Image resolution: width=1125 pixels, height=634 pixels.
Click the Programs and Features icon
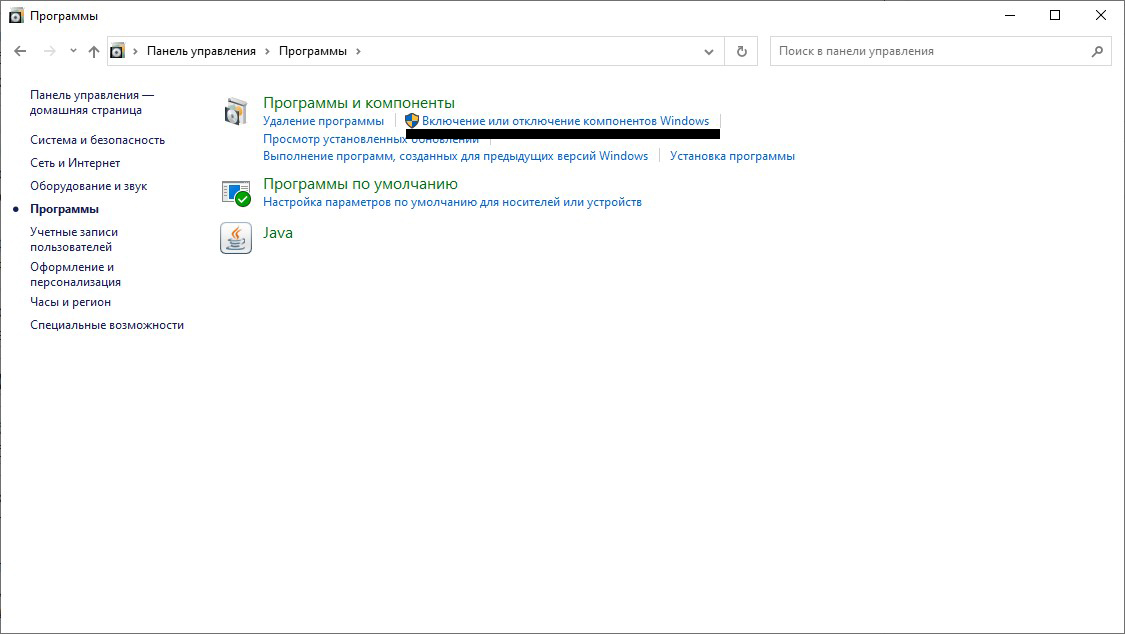coord(236,112)
